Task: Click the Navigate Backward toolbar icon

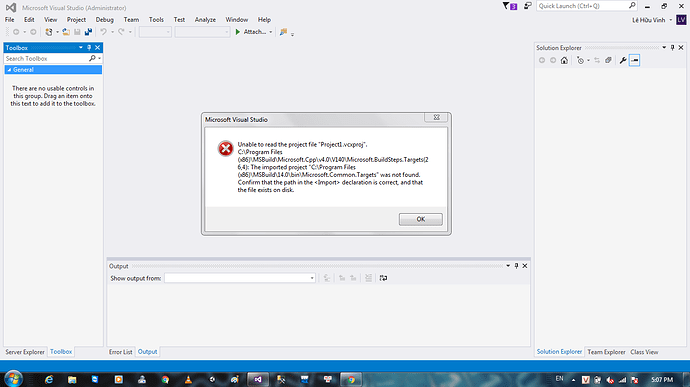Action: pyautogui.click(x=16, y=32)
